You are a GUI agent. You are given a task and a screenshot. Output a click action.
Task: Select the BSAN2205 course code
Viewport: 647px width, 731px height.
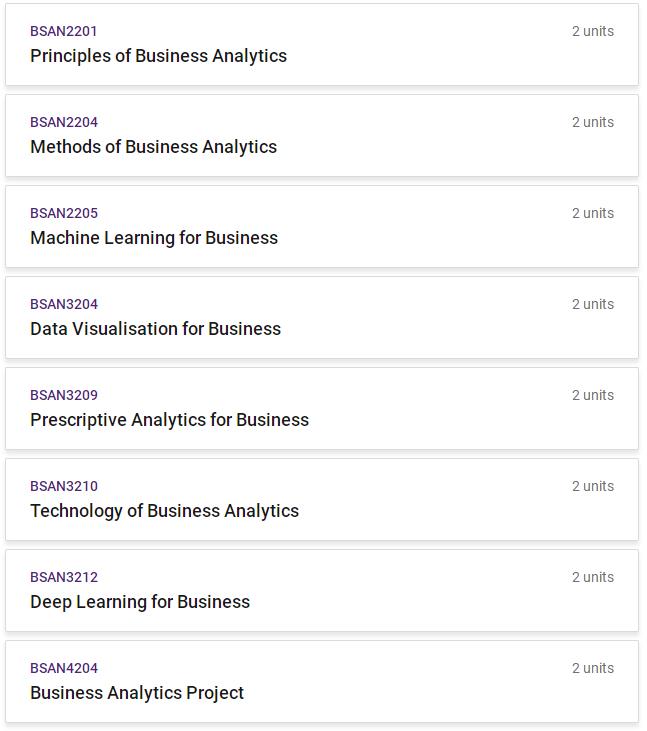point(64,213)
